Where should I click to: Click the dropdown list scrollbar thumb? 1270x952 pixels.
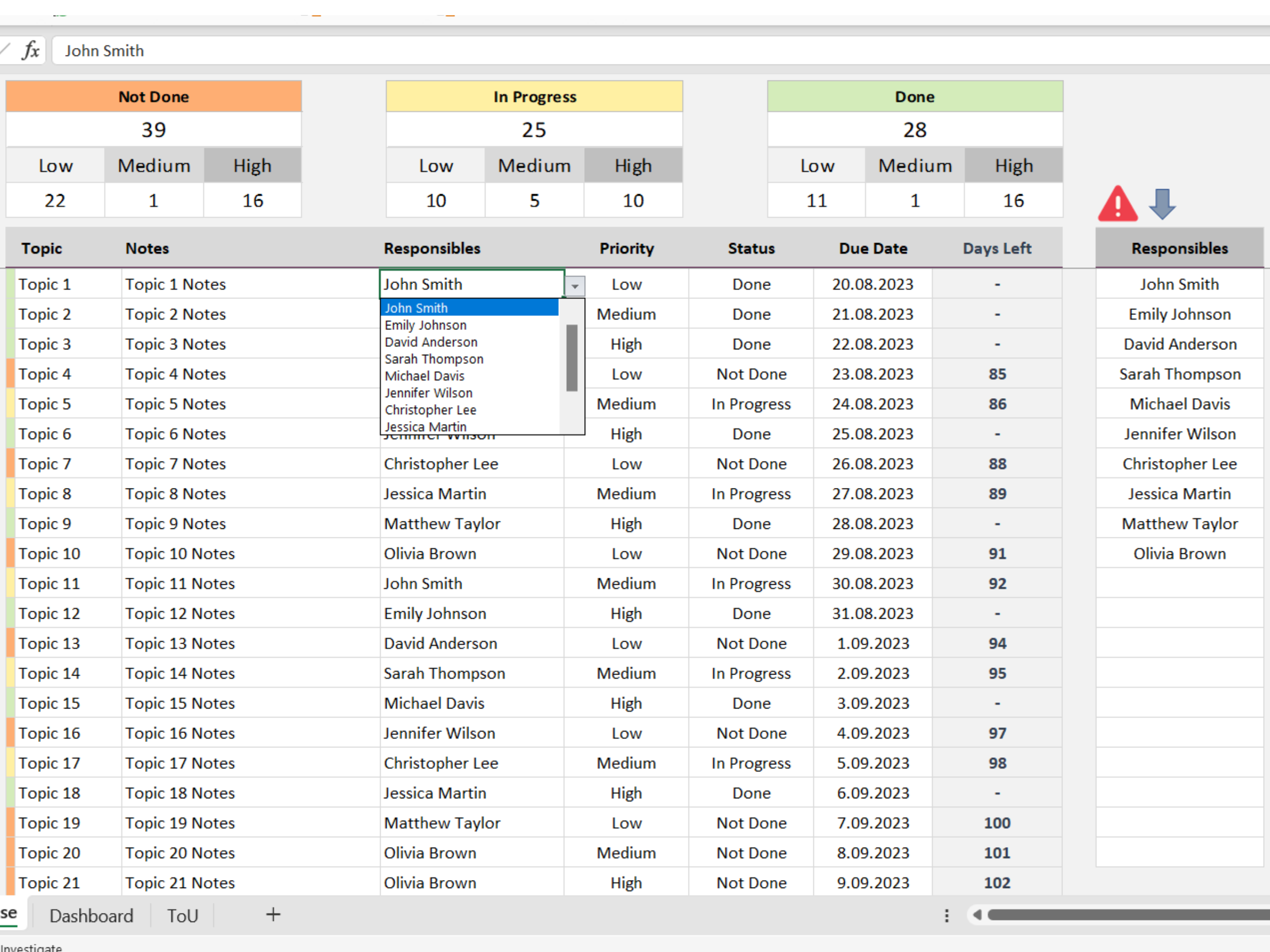pyautogui.click(x=571, y=358)
